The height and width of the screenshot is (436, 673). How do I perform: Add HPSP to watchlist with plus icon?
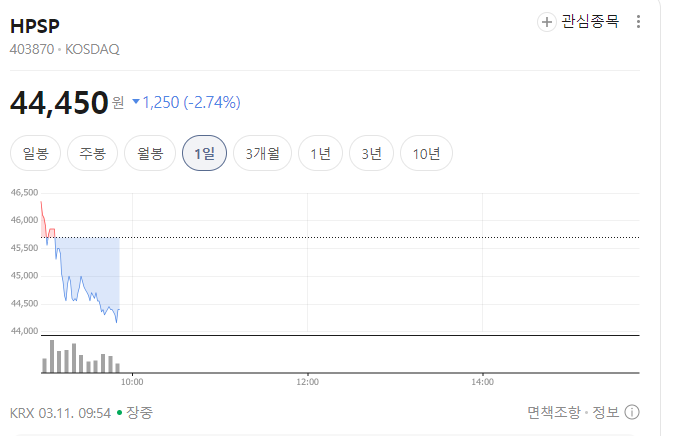click(x=546, y=22)
